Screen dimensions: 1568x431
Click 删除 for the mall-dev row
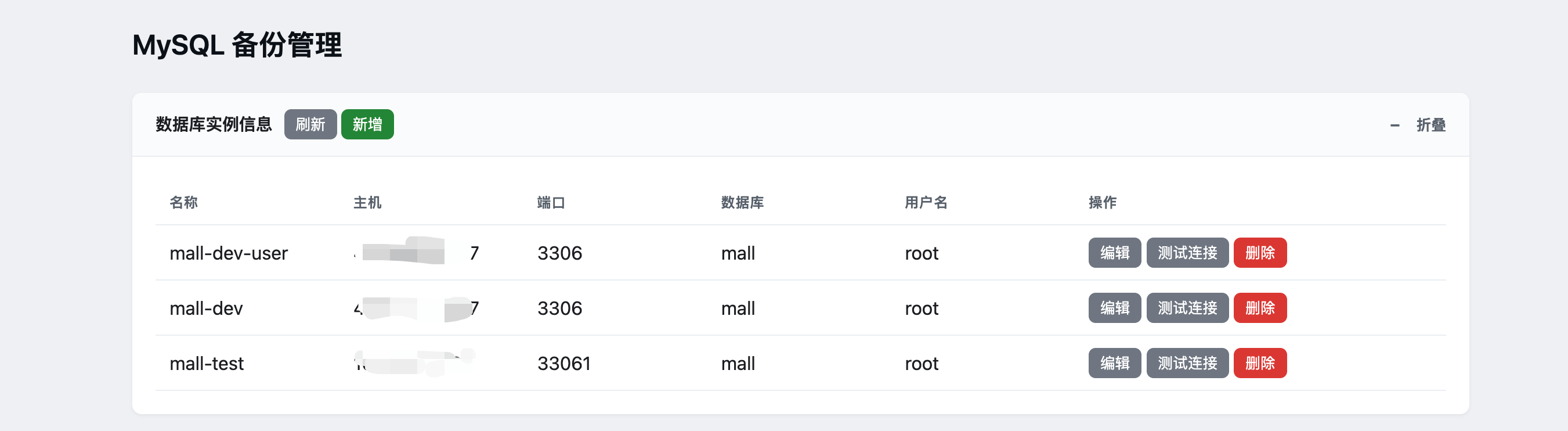[x=1259, y=308]
